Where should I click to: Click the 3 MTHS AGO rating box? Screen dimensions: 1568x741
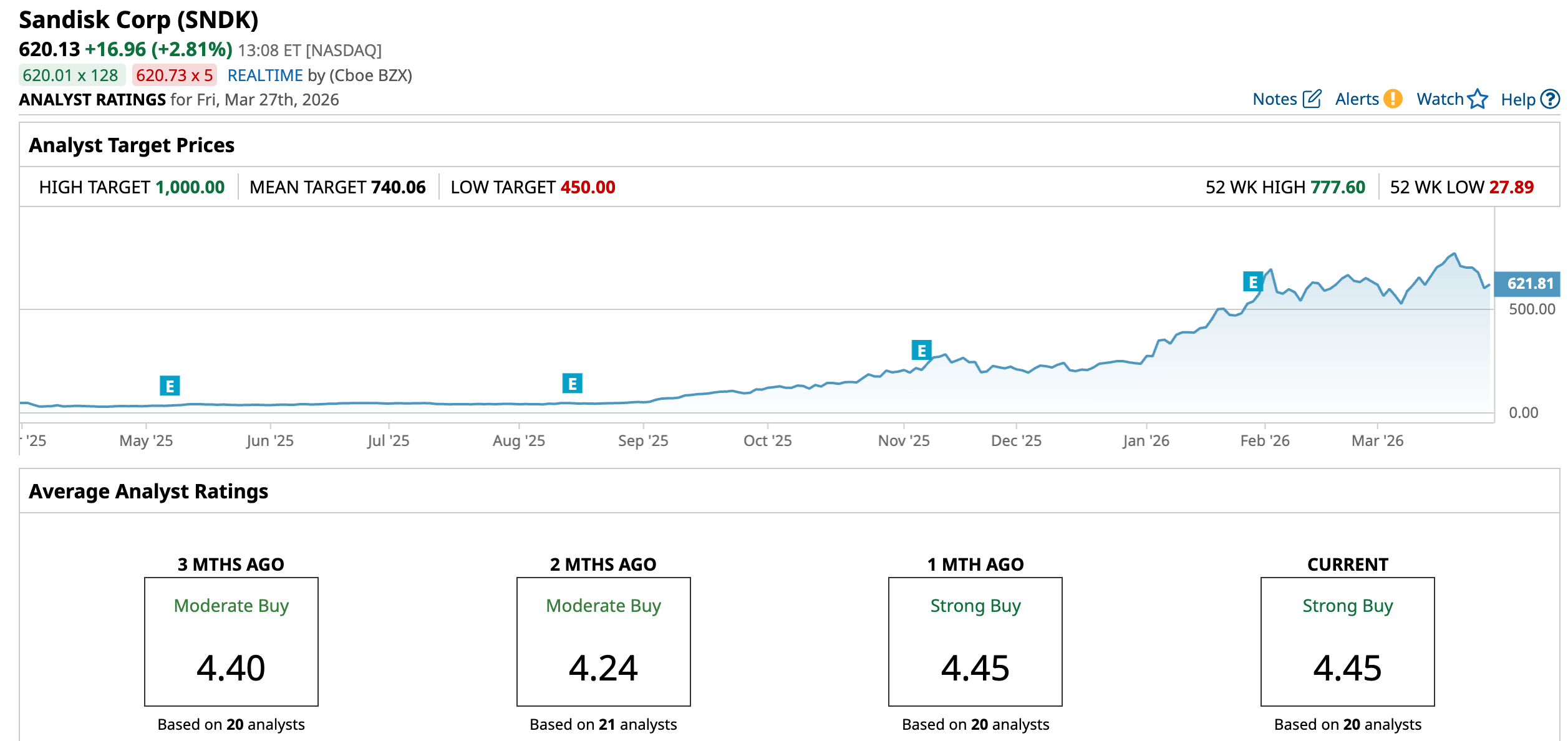coord(231,641)
